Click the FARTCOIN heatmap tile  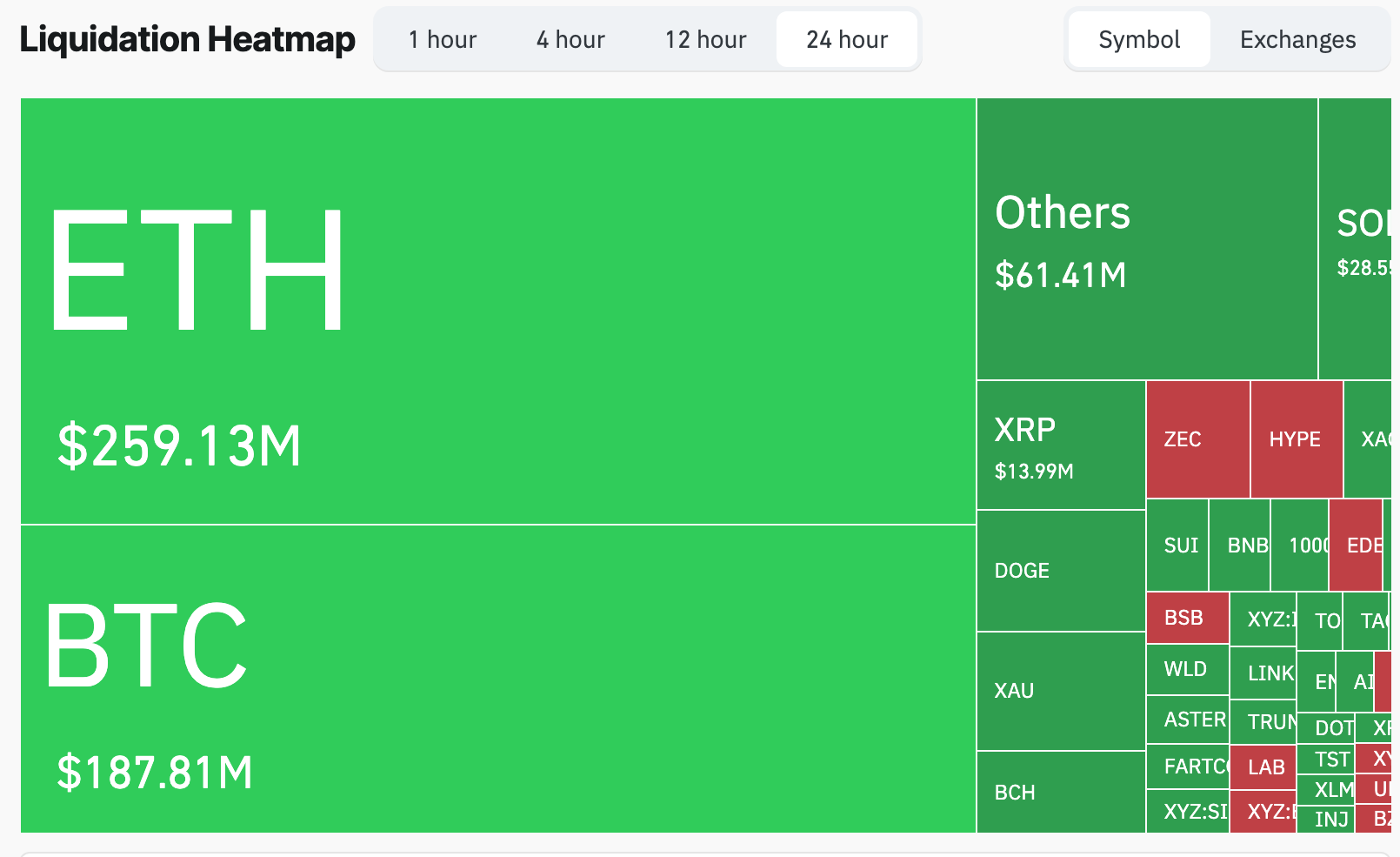[1188, 767]
